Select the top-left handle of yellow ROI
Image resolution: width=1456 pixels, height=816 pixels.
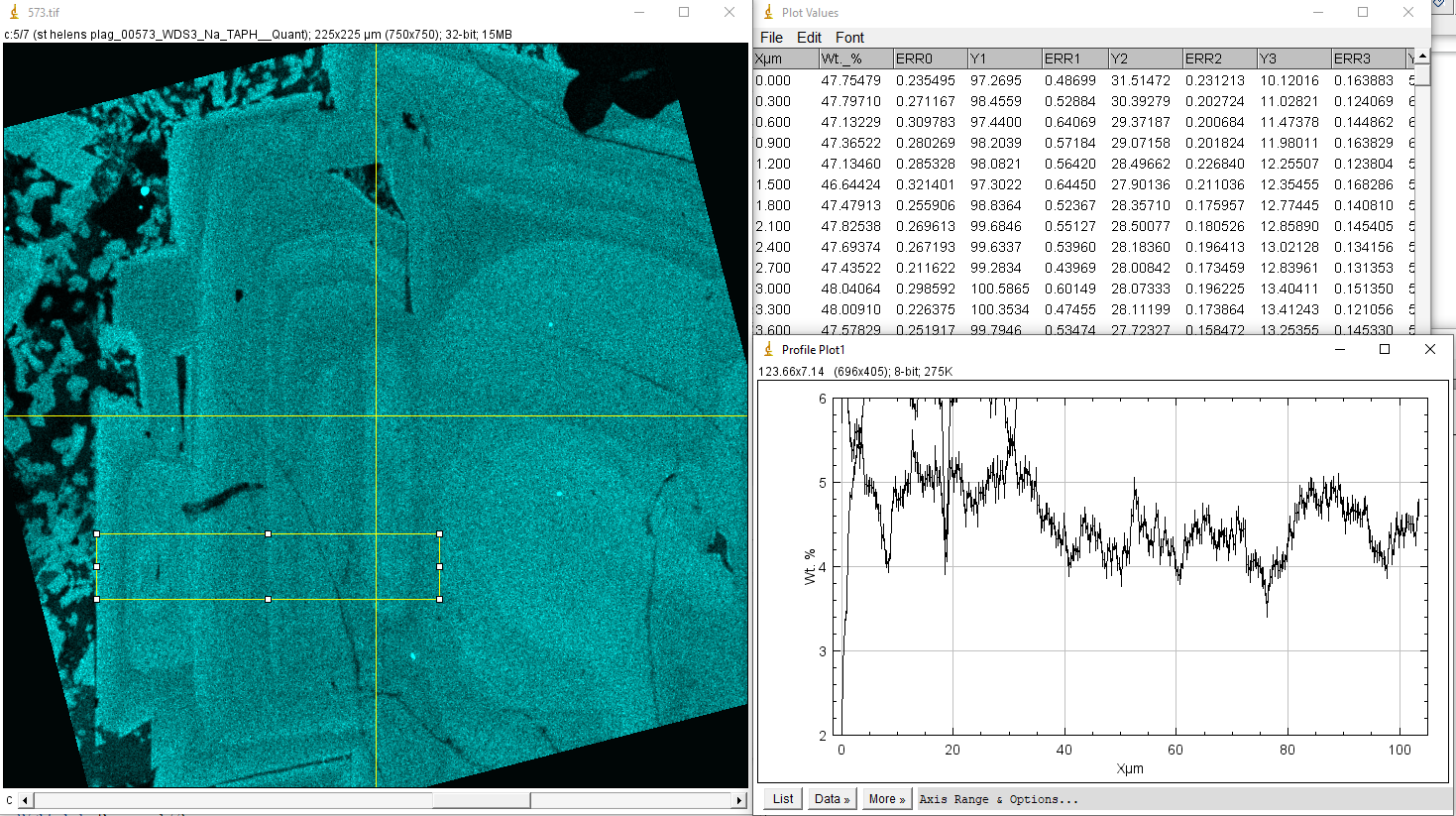97,534
